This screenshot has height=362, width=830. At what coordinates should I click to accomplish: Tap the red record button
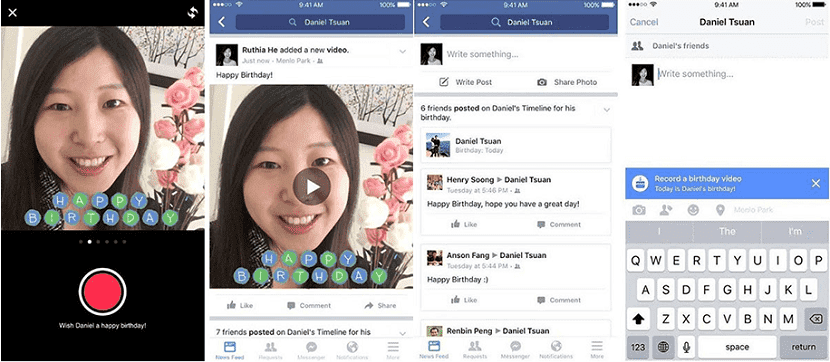click(x=102, y=292)
